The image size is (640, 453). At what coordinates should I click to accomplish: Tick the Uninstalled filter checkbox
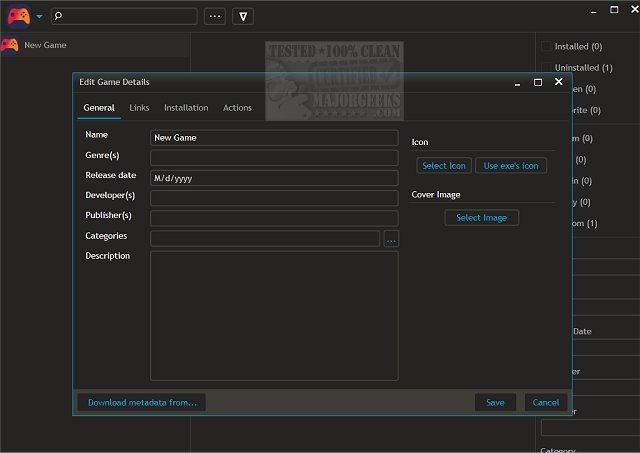tap(546, 67)
